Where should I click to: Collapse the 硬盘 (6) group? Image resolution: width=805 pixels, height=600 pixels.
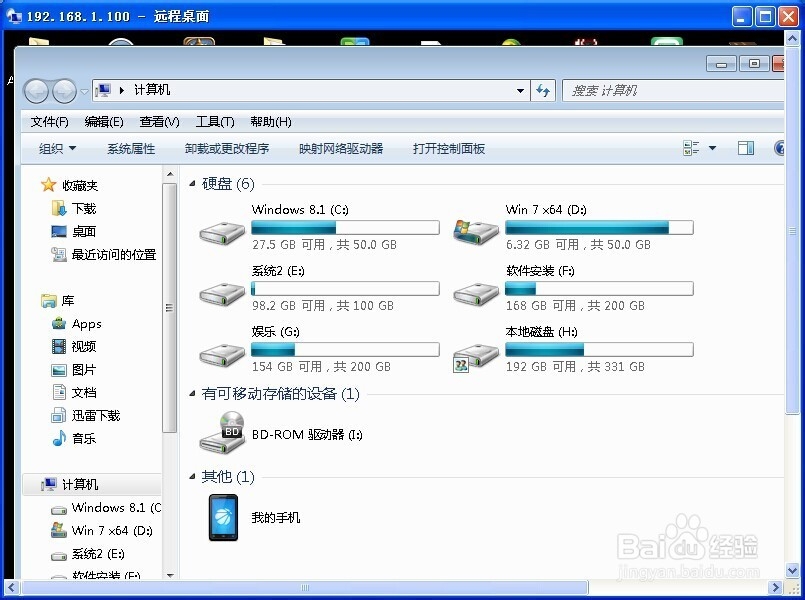192,183
